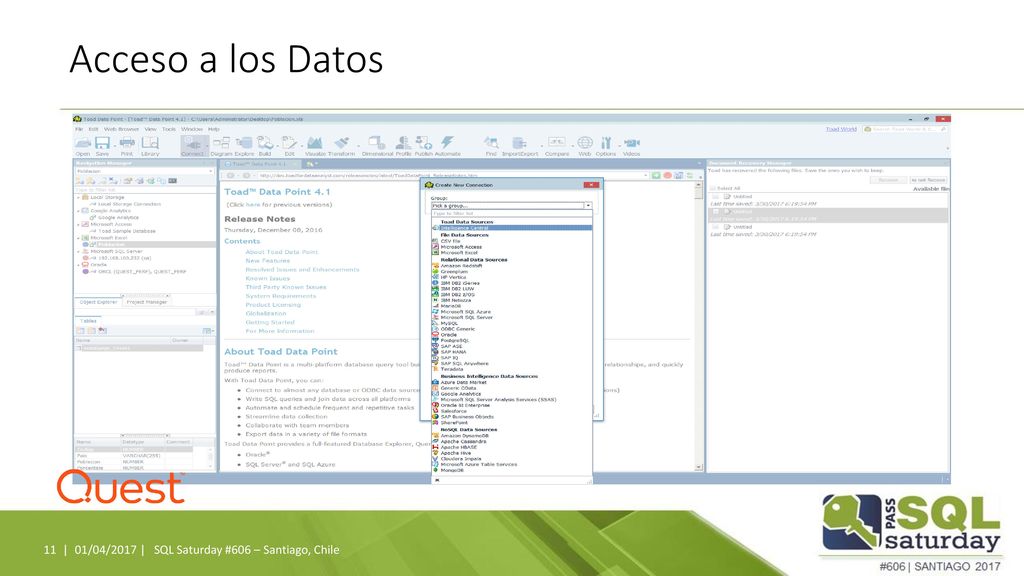Screen dimensions: 1024x576
Task: Select the Toad Data Point 4.1 document tab
Action: point(259,164)
